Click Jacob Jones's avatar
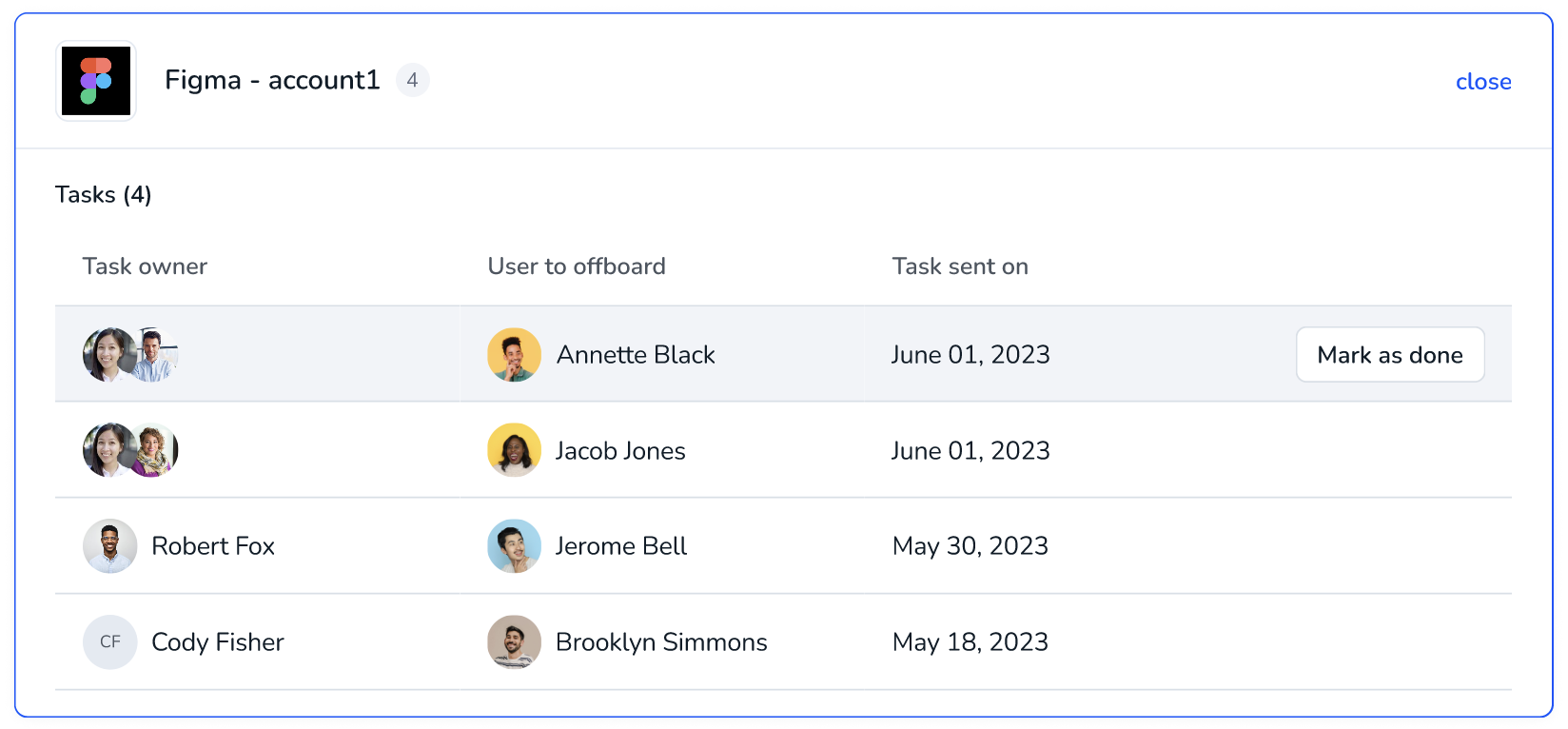1568x729 pixels. point(514,450)
